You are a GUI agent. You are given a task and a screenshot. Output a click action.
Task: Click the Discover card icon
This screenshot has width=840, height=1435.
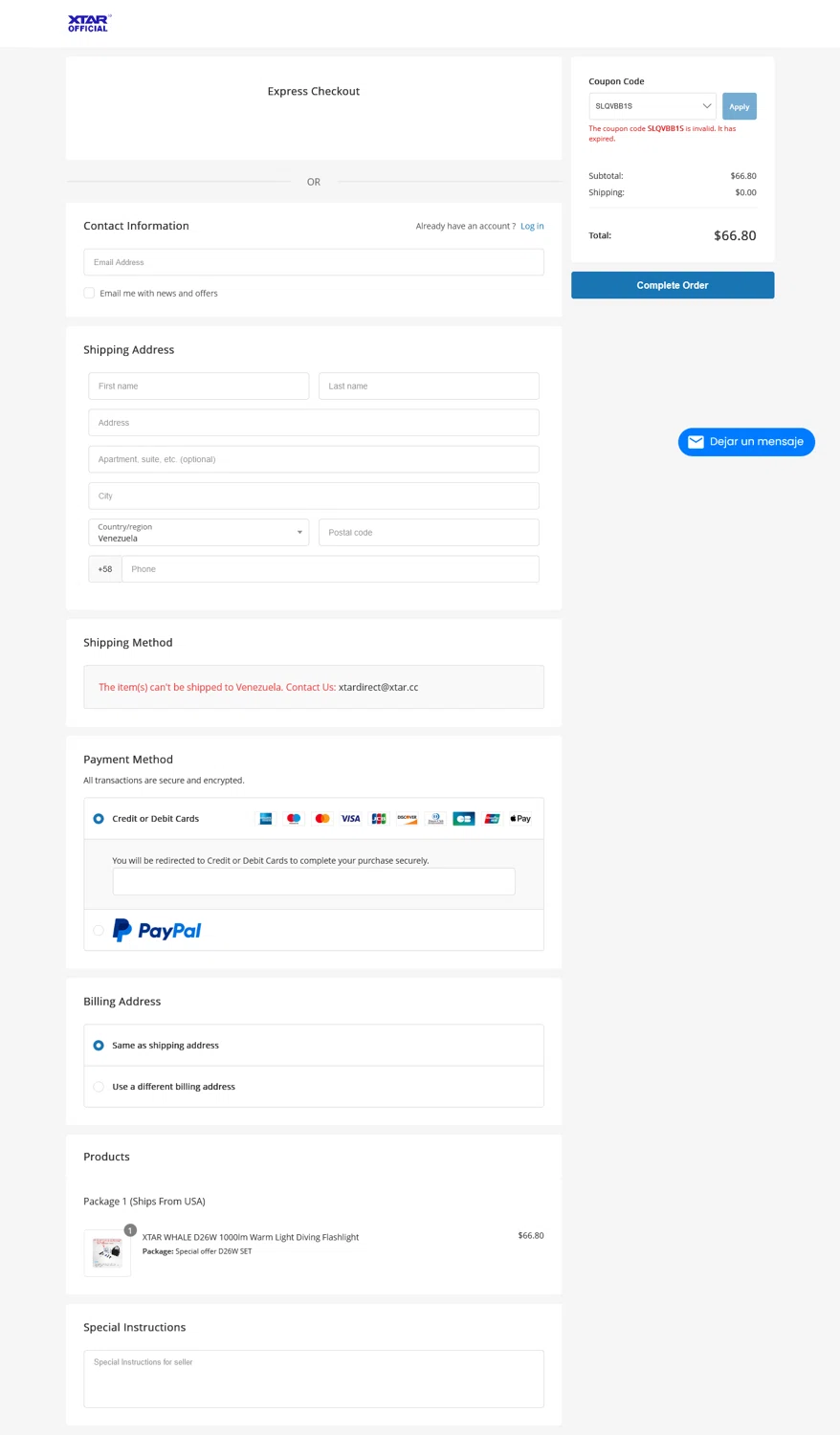point(408,819)
